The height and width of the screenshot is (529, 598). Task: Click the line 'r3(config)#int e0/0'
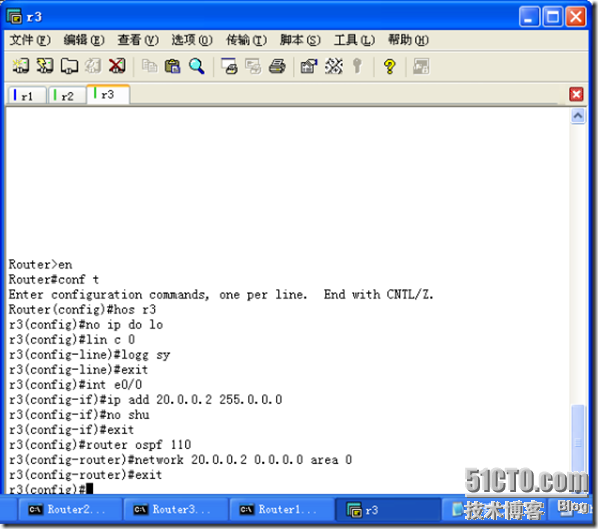click(x=75, y=384)
